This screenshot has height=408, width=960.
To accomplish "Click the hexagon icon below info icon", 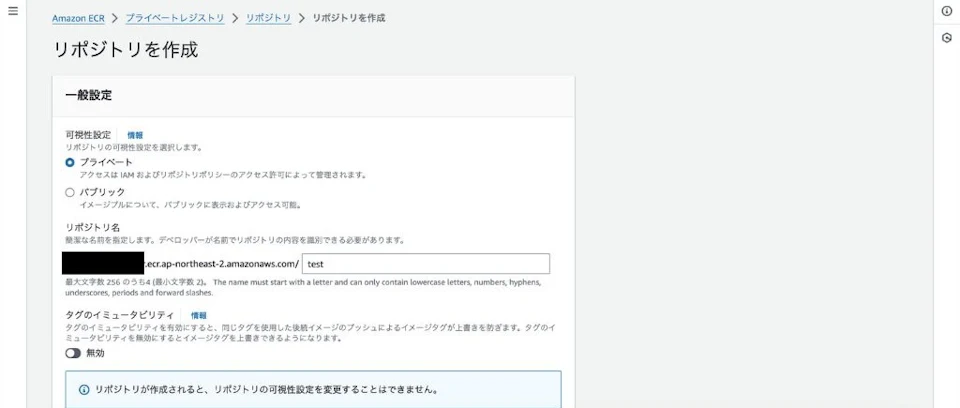I will 947,38.
